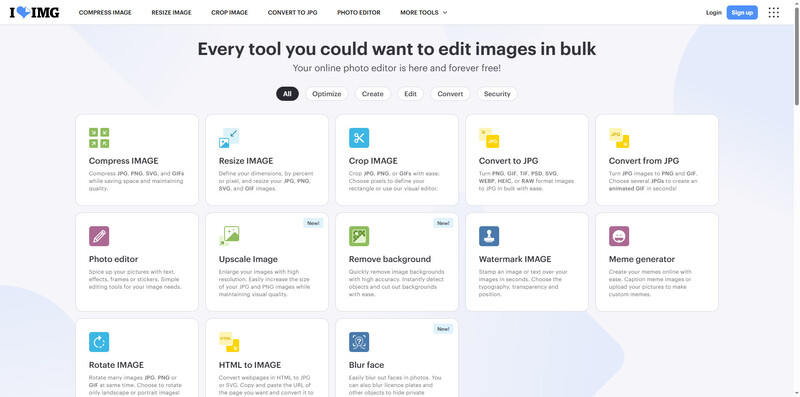Click the Compress IMAGE green arrows icon

coord(99,138)
